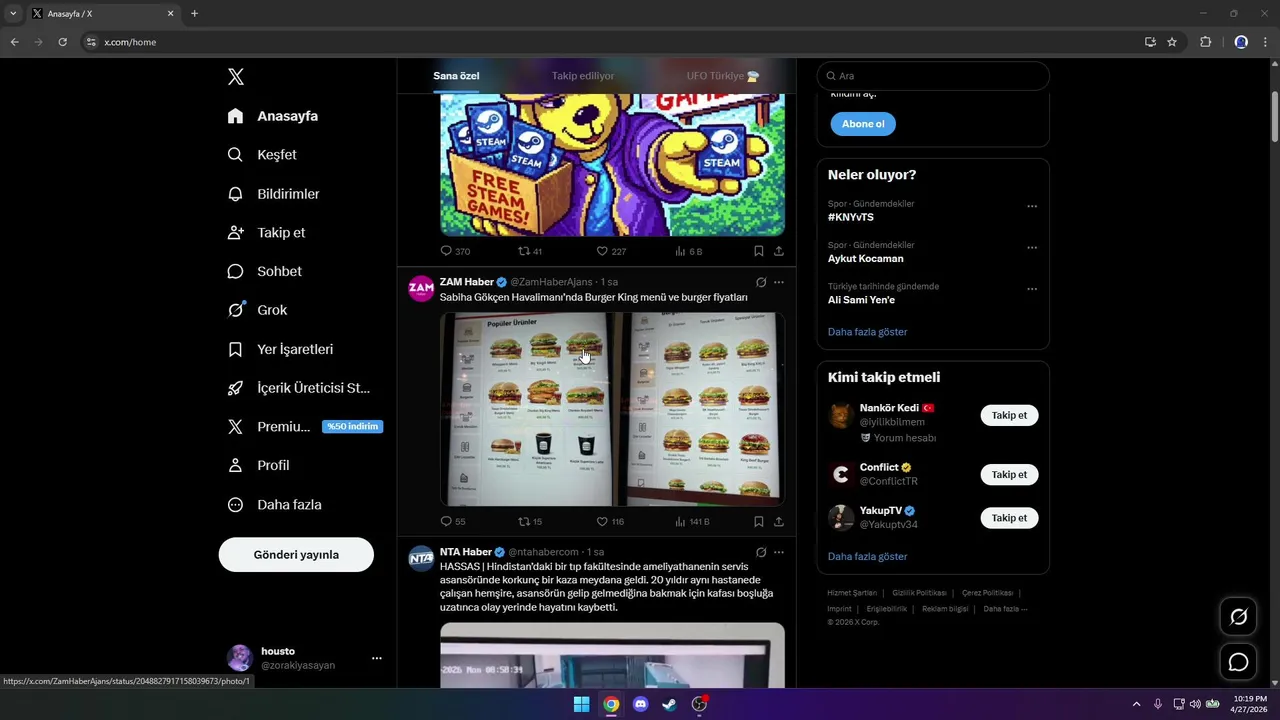Click Daha fazla göster under trends
Viewport: 1280px width, 720px height.
point(868,332)
